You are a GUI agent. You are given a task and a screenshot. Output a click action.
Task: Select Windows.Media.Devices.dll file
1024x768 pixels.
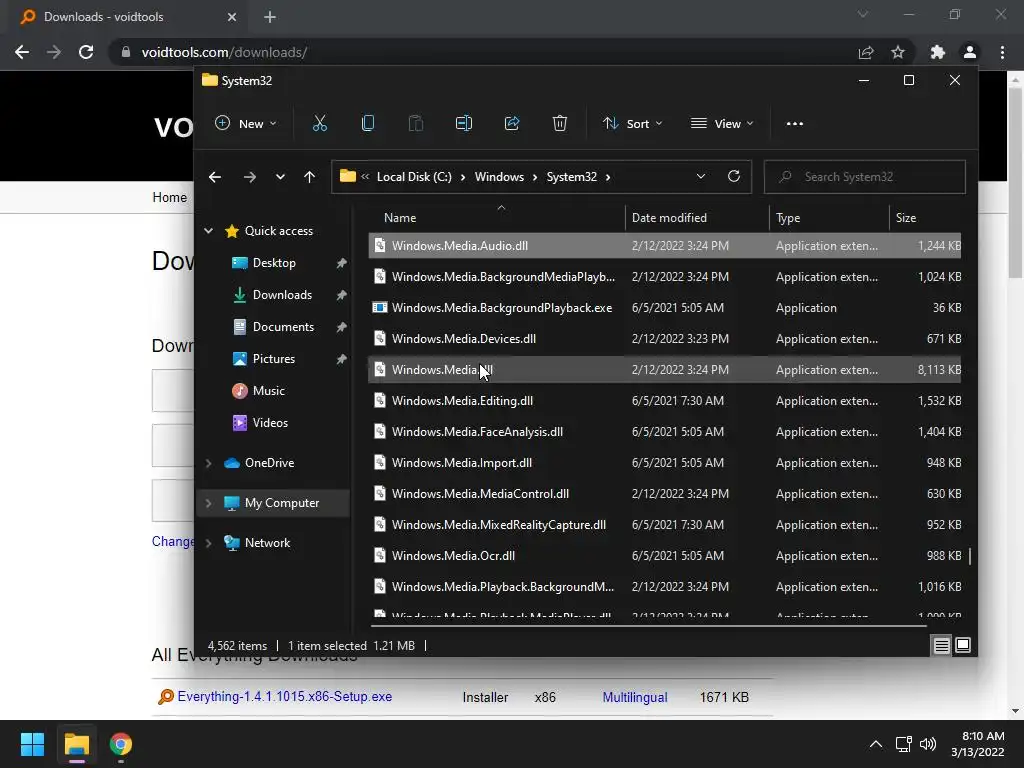[x=665, y=339]
